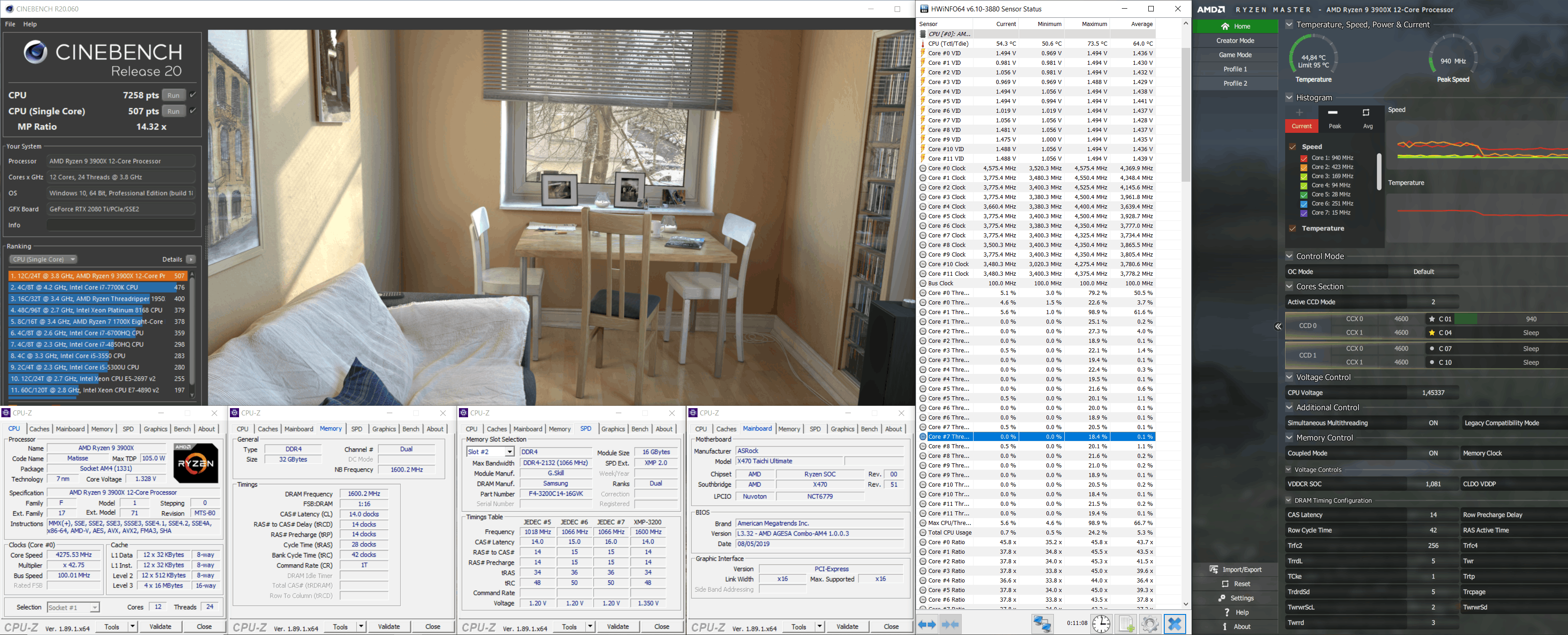This screenshot has height=635, width=1568.
Task: Toggle CPU Single Core test checkbox
Action: [x=193, y=111]
